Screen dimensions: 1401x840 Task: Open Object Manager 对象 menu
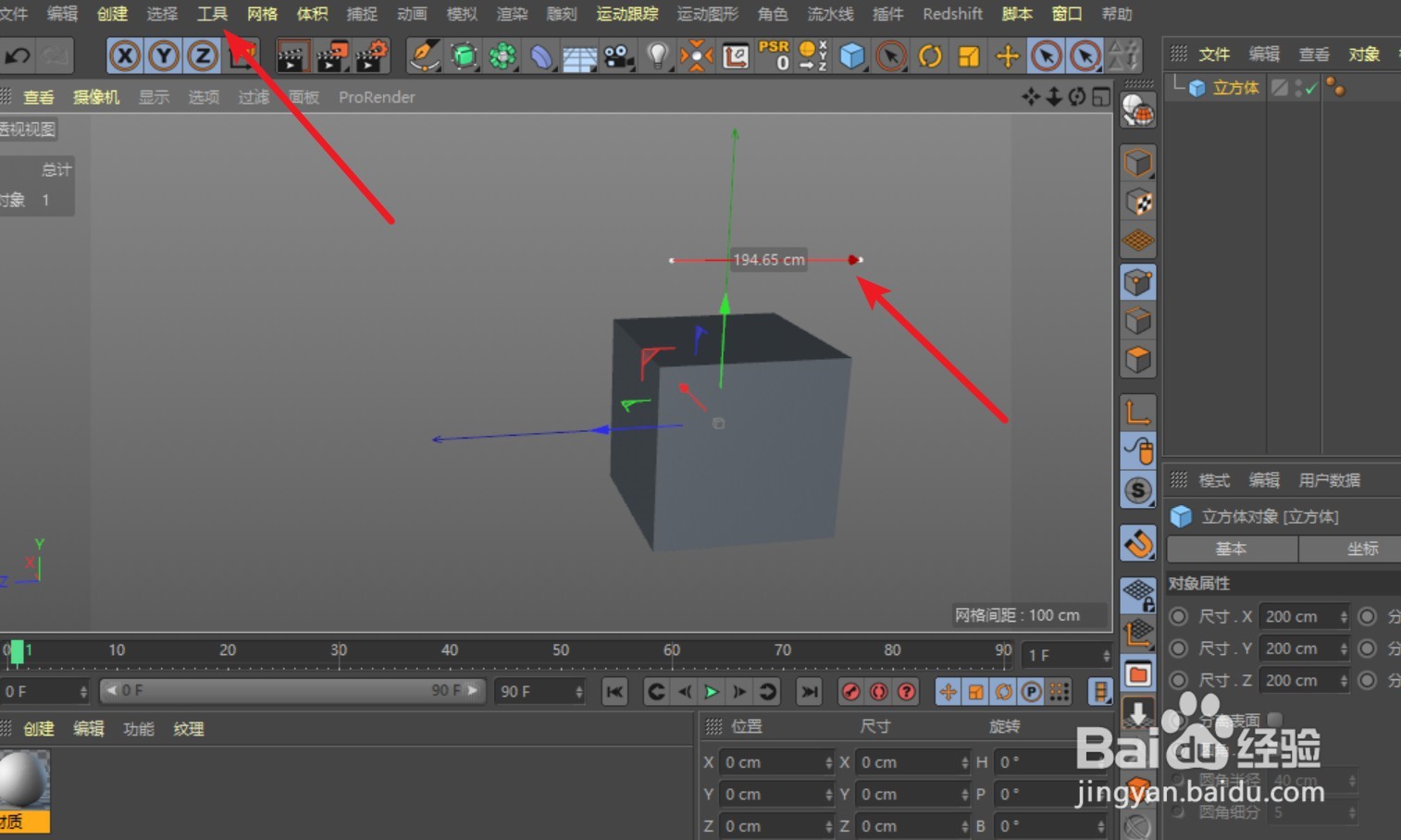click(x=1364, y=55)
